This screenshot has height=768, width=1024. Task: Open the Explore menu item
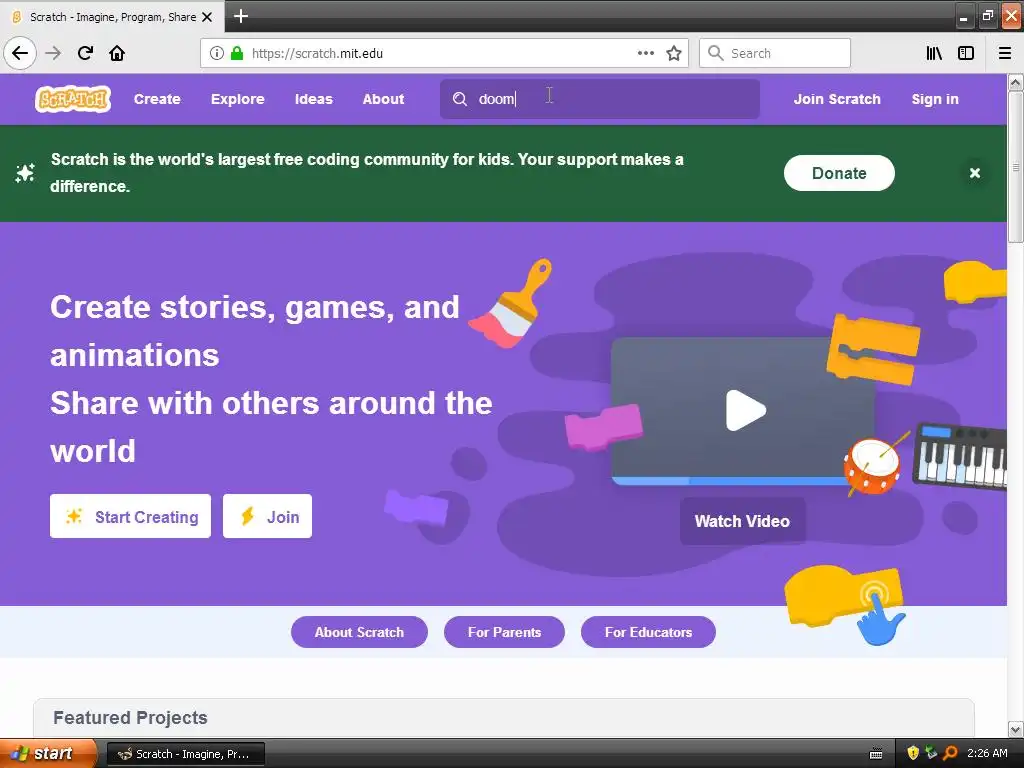pyautogui.click(x=238, y=99)
